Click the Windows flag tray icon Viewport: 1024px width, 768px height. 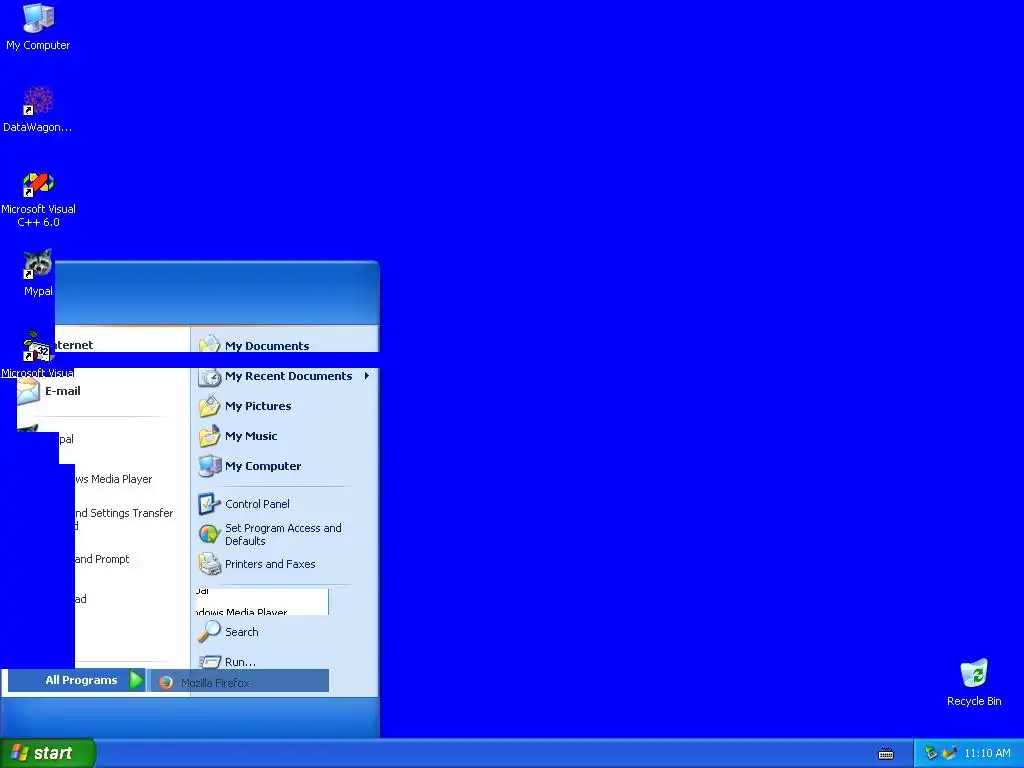pos(950,753)
